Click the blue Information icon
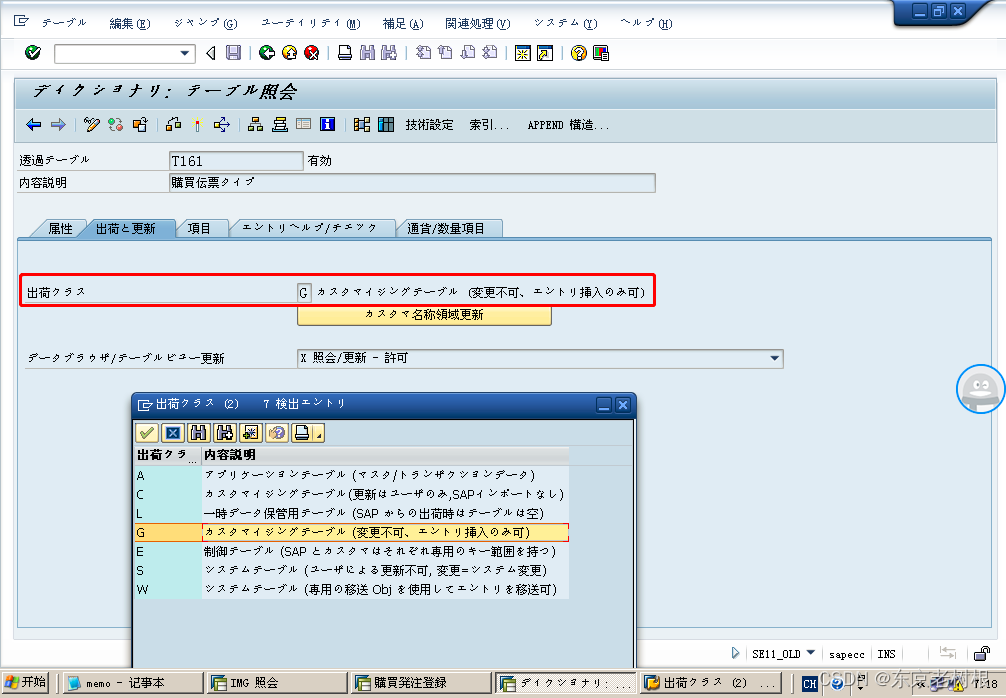The image size is (1006, 698). pos(327,124)
